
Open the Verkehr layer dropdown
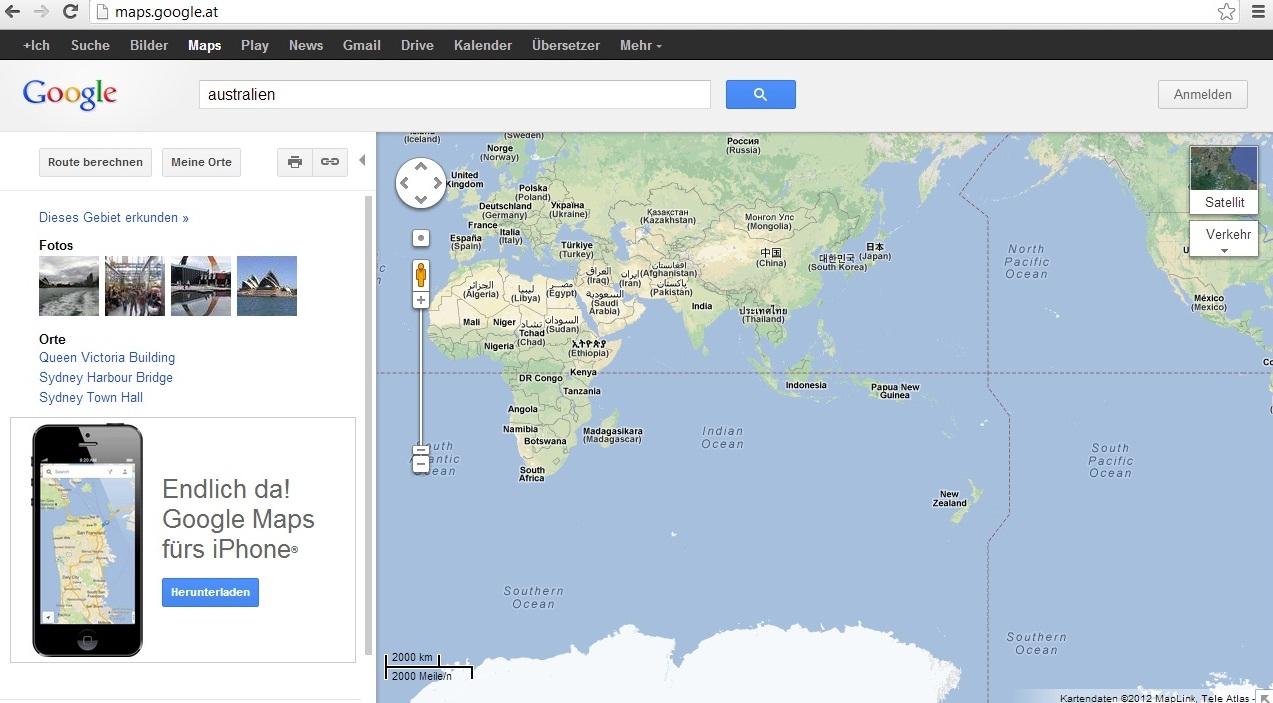[1224, 239]
